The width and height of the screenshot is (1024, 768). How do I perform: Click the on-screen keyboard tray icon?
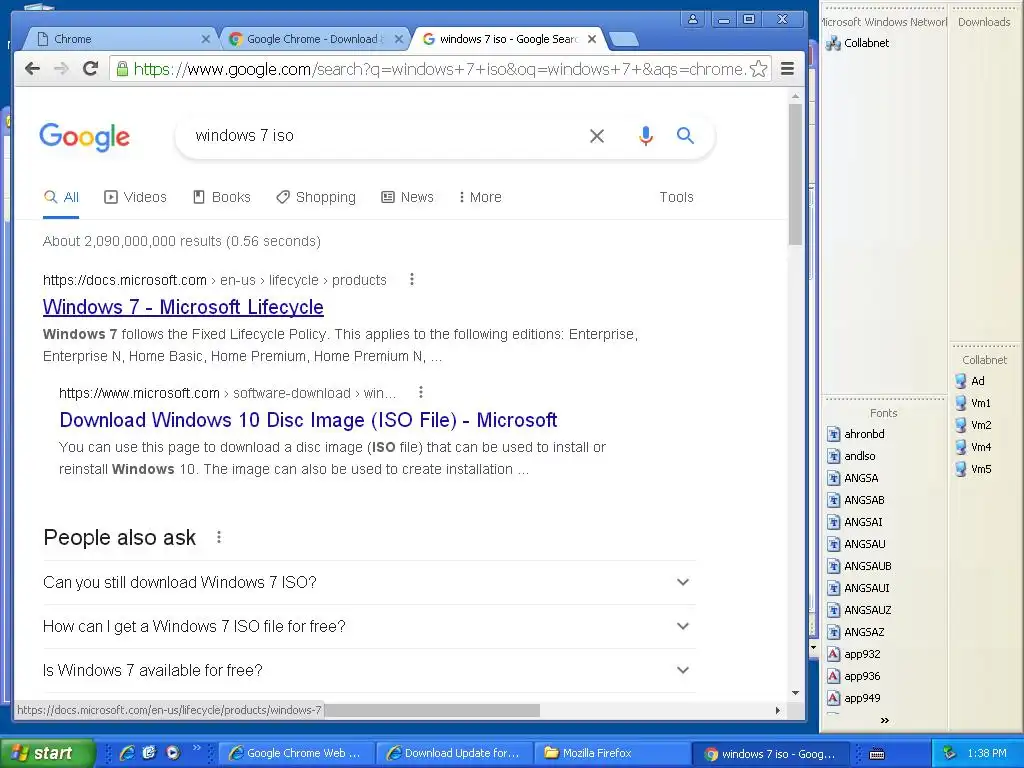(x=877, y=754)
